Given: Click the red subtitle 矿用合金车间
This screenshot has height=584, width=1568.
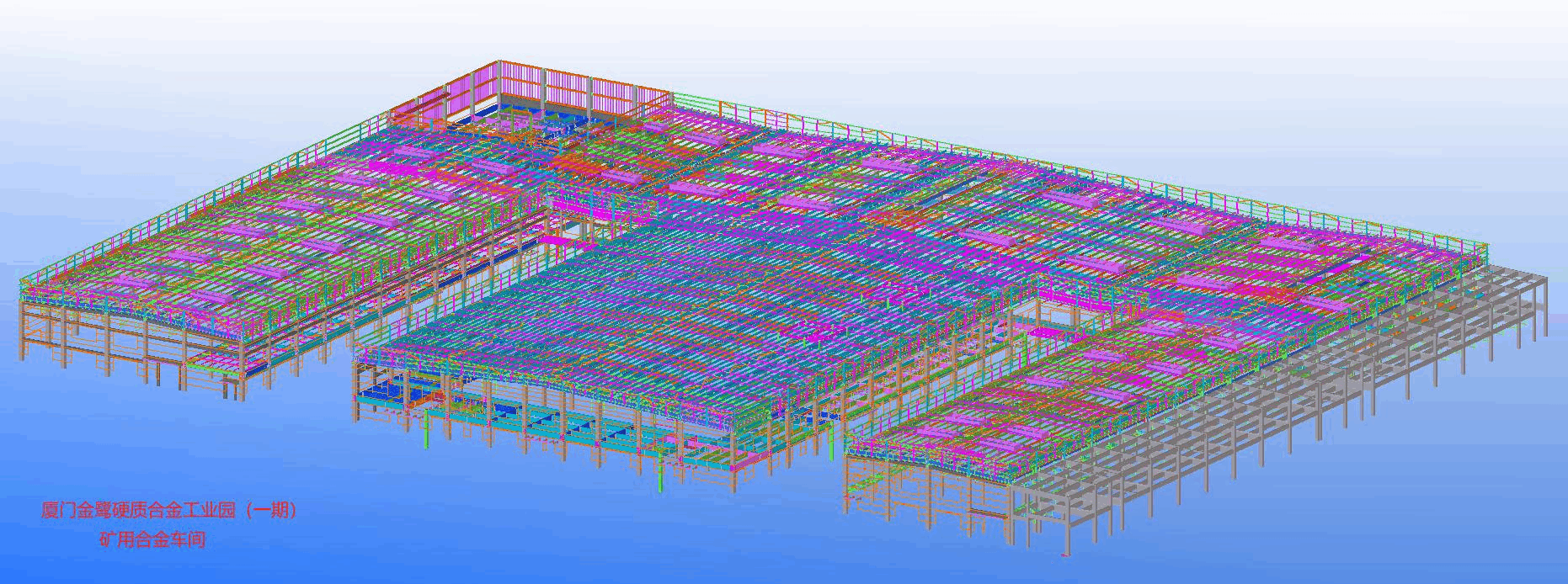Looking at the screenshot, I should (152, 539).
